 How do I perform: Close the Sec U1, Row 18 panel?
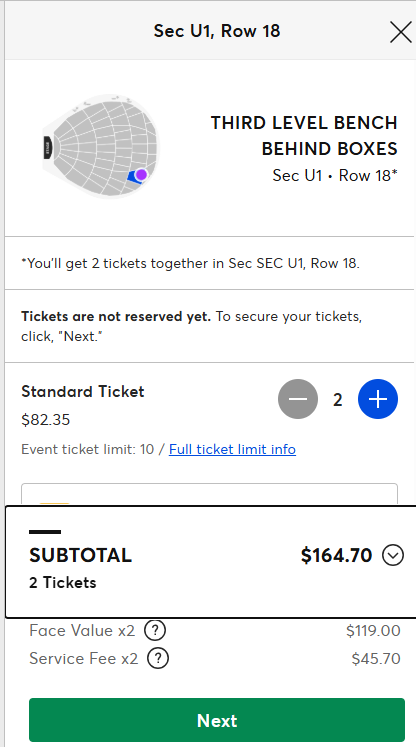[400, 32]
